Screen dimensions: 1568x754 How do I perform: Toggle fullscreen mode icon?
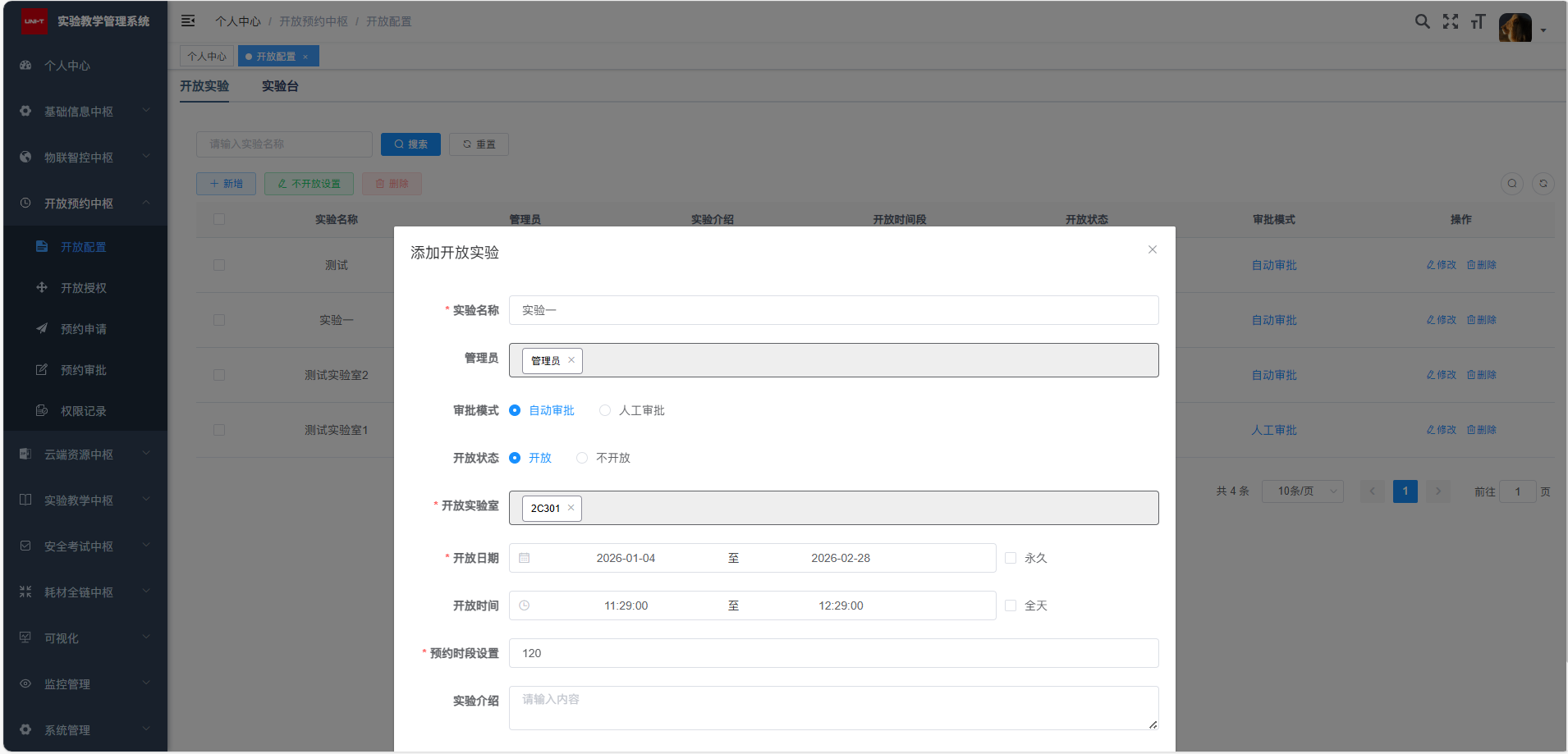coord(1451,22)
